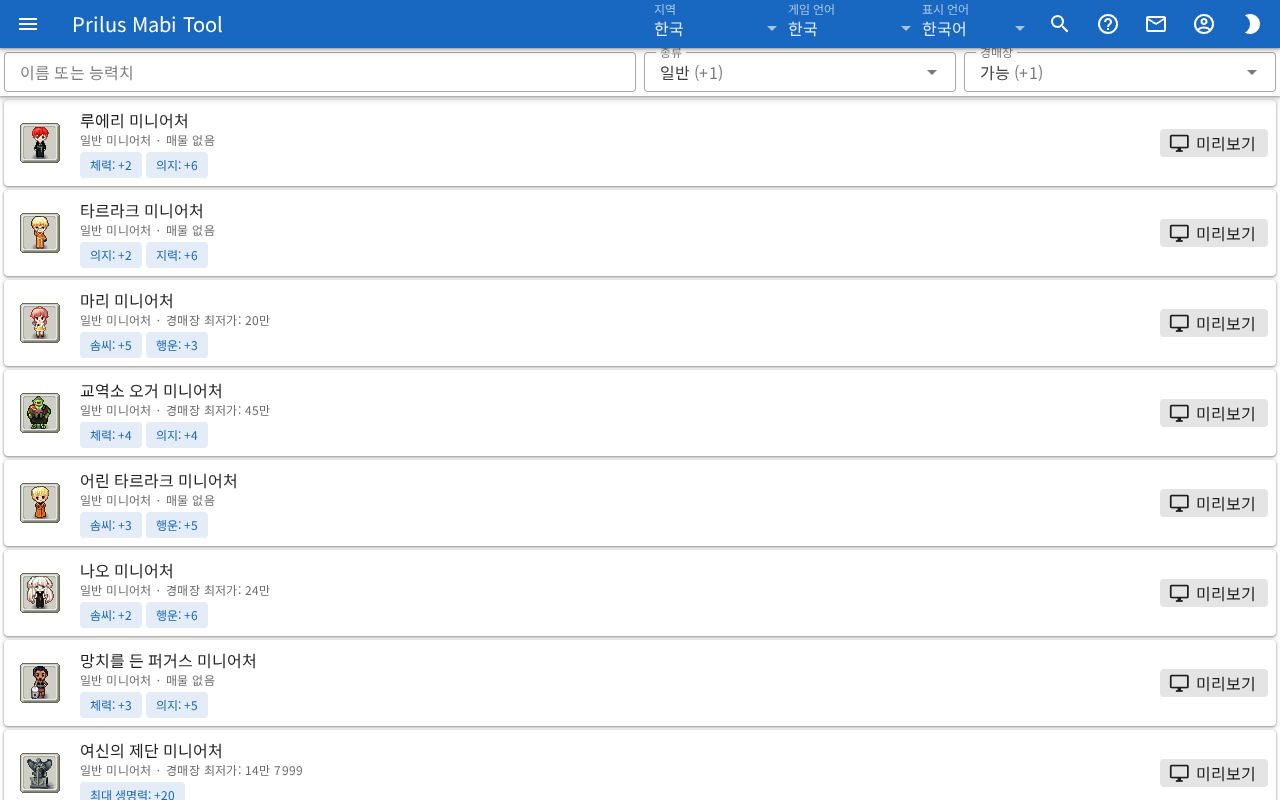
Task: Click the 루에리 미니어처 portrait icon
Action: (x=40, y=143)
